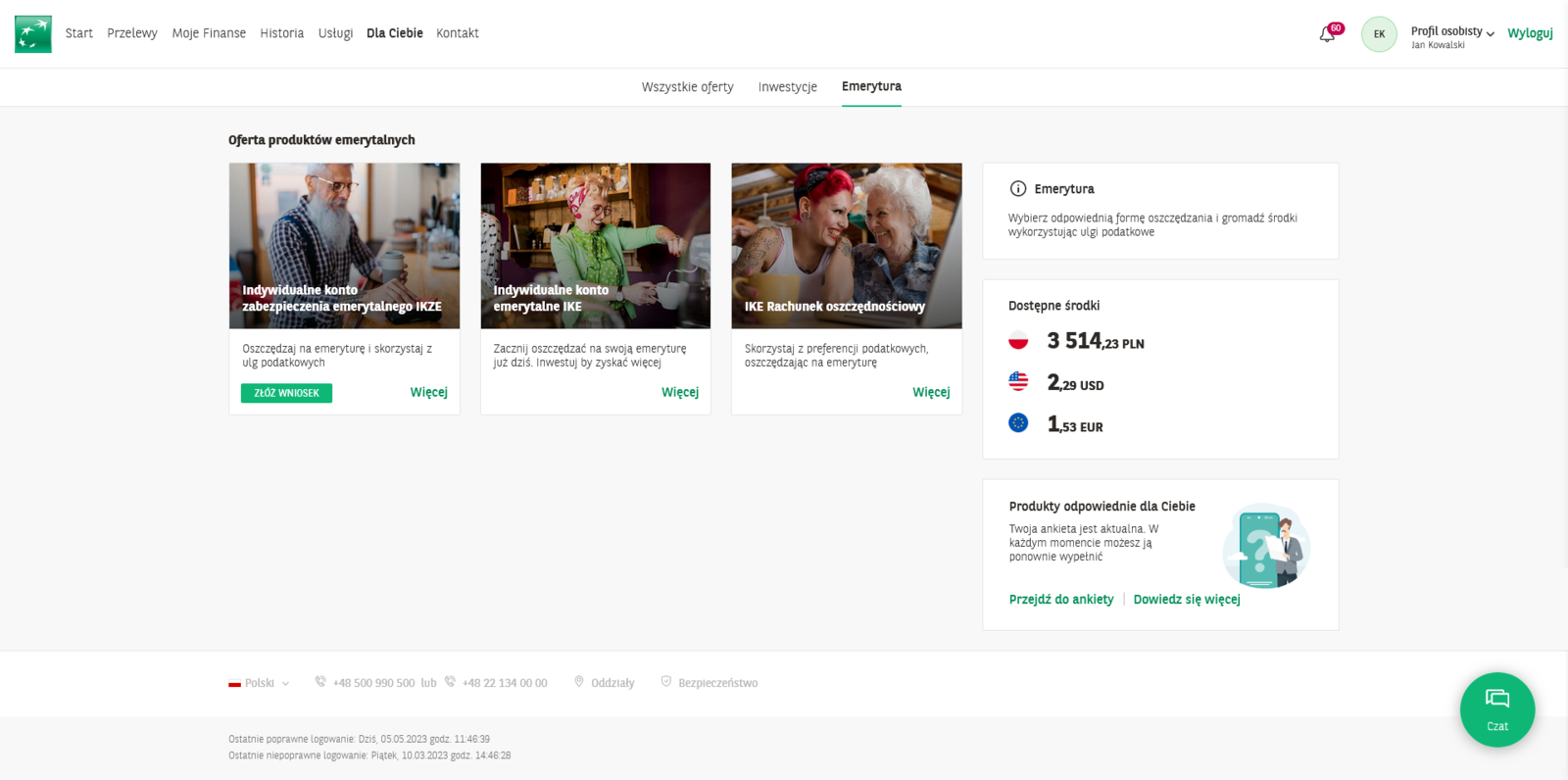This screenshot has height=780, width=1568.
Task: Follow the Przejdź do ankiety link
Action: (1061, 600)
